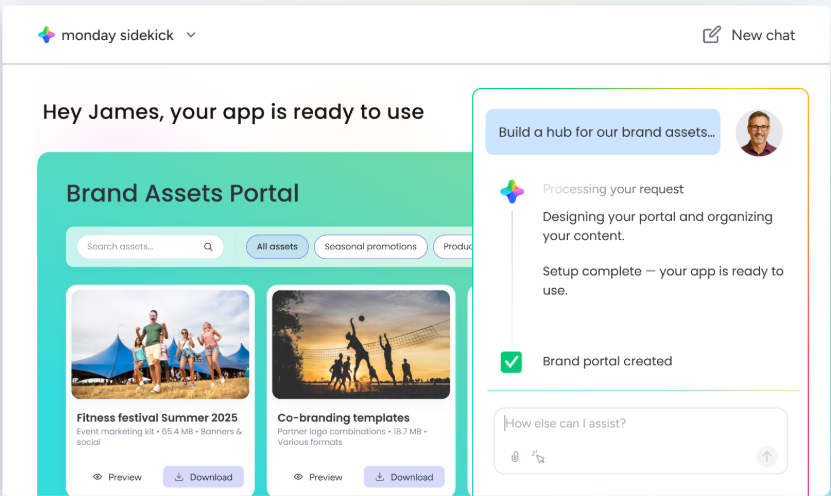Click the magnifier icon in asset search
The width and height of the screenshot is (831, 496).
point(208,247)
